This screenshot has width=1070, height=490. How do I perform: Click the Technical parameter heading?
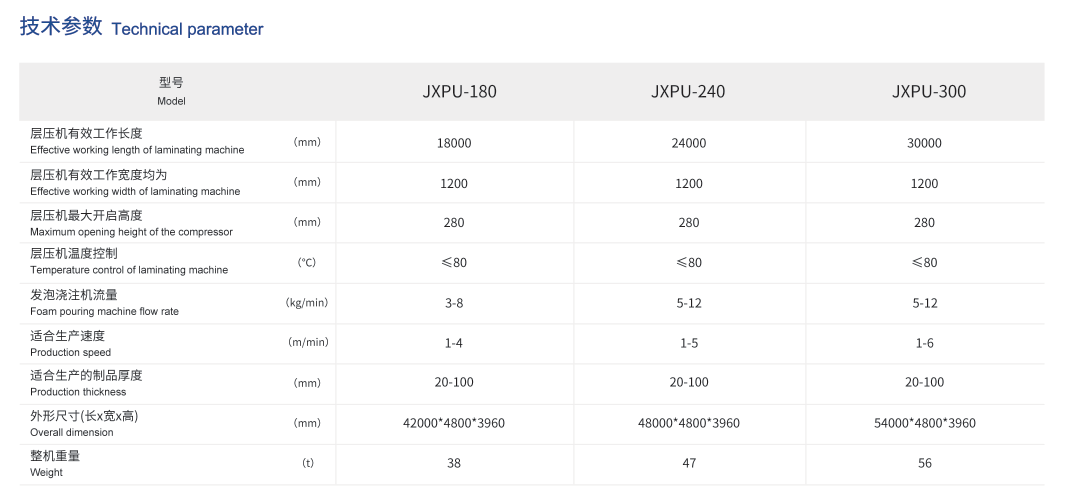(x=141, y=28)
